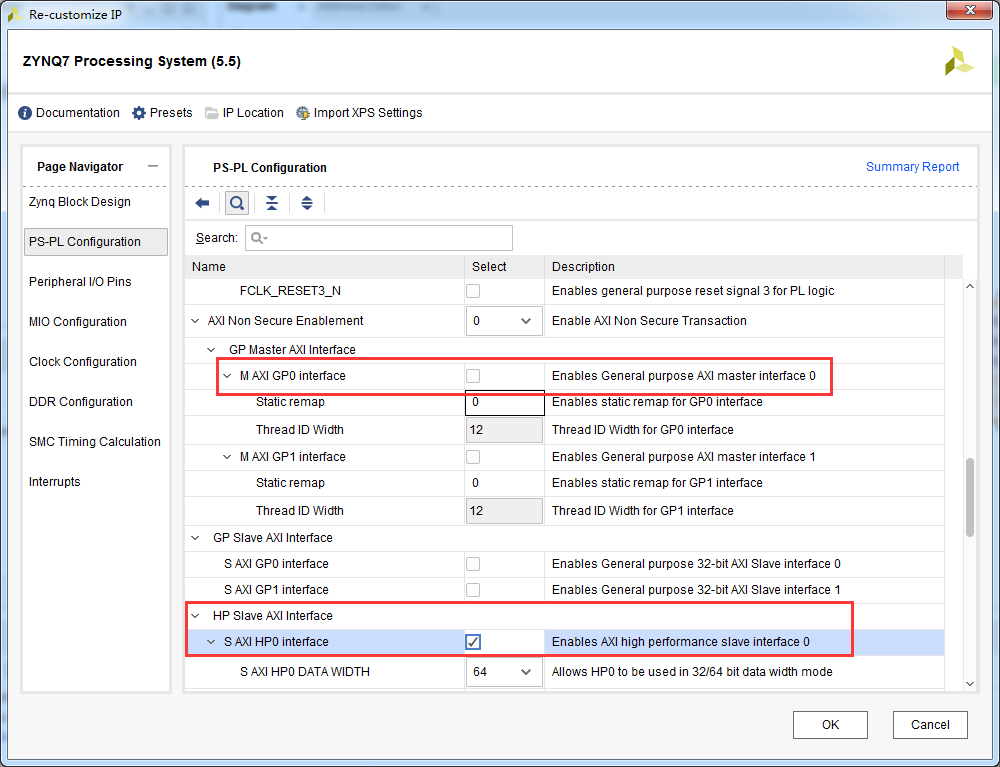1000x767 pixels.
Task: Click the collapse all toolbar icon
Action: click(272, 203)
